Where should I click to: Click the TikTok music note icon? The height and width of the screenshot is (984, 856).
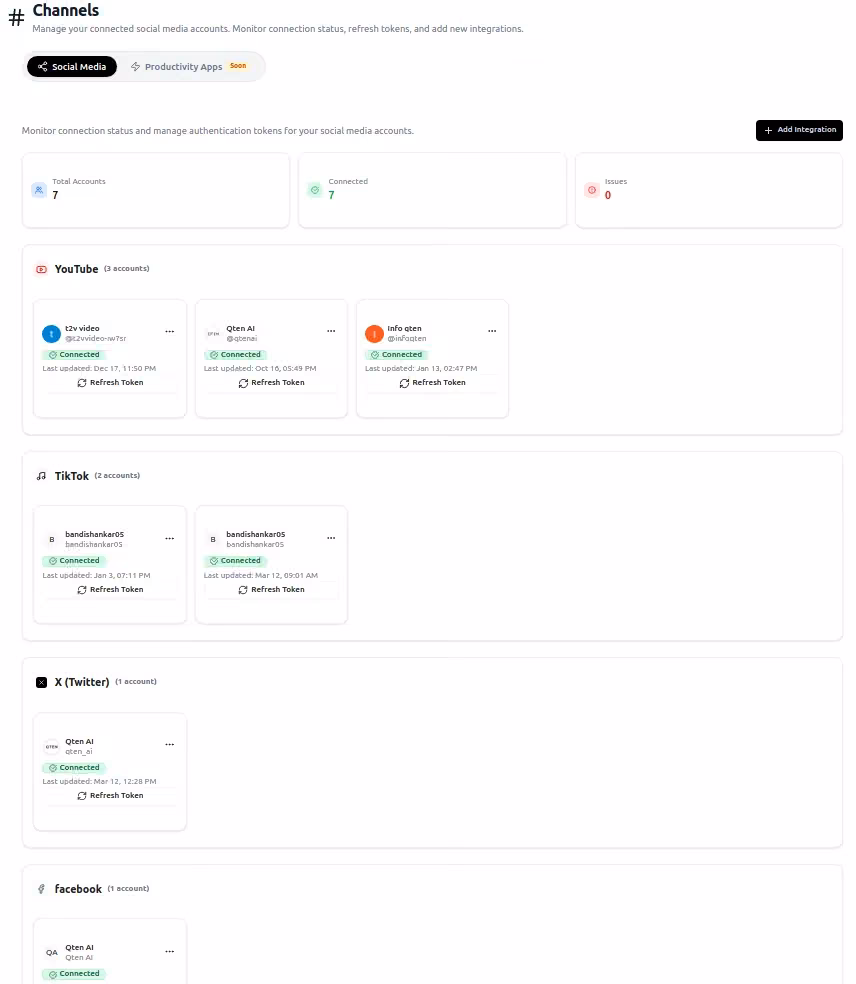pos(41,476)
